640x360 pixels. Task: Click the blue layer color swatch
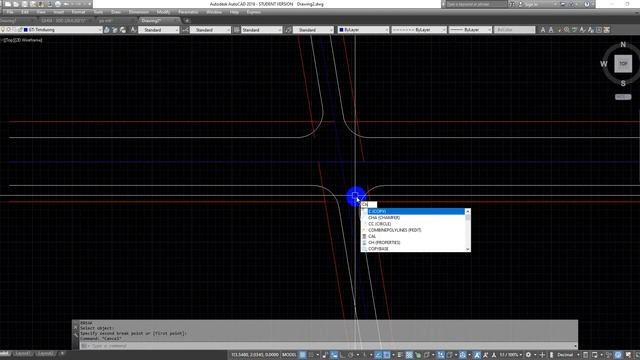tap(26, 30)
